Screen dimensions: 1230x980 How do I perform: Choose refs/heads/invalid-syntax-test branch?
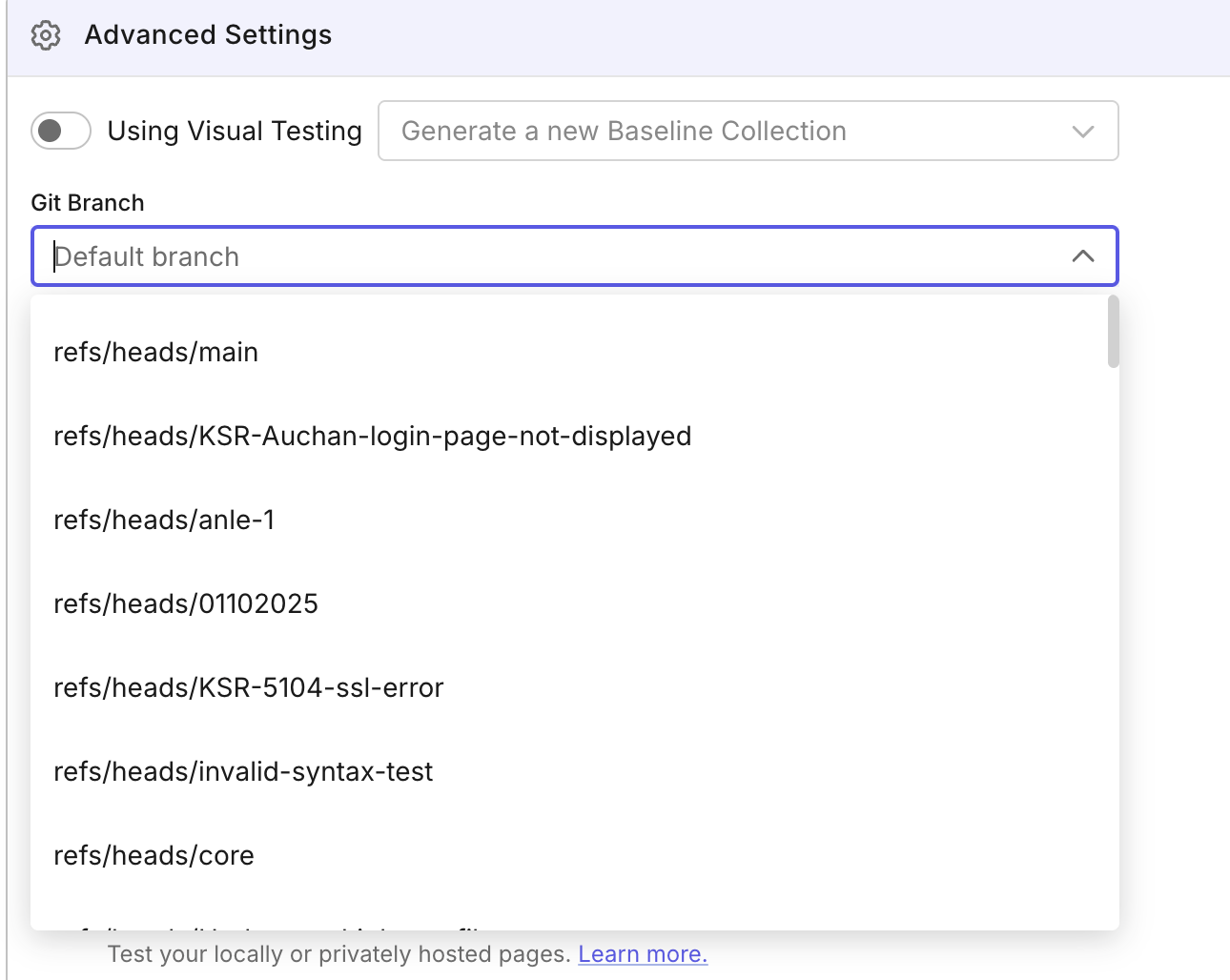click(575, 771)
